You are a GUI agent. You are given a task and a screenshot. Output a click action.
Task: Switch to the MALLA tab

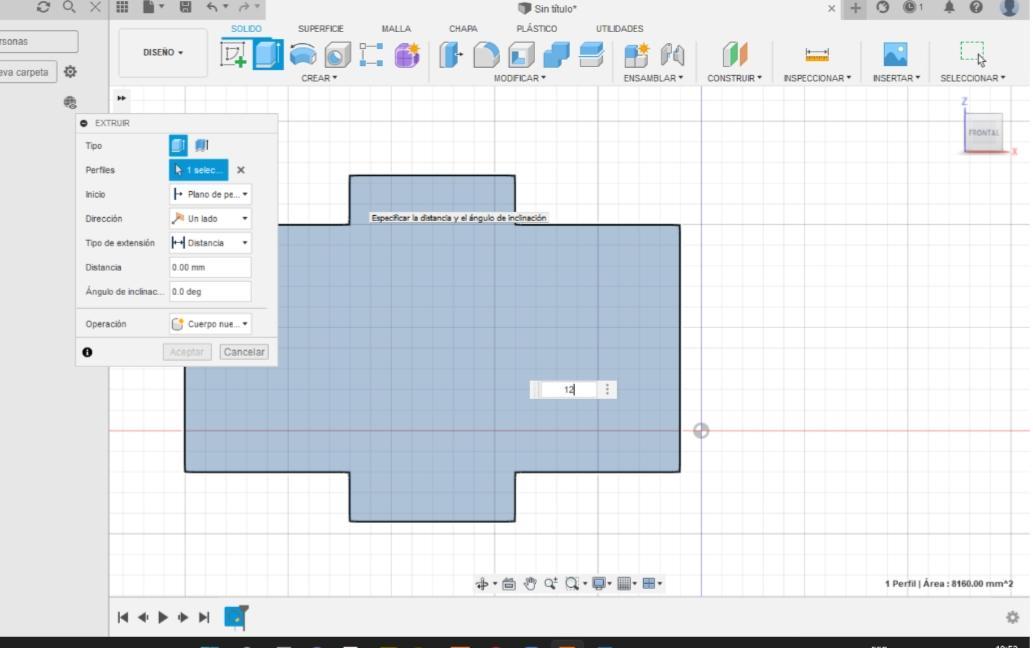[396, 28]
